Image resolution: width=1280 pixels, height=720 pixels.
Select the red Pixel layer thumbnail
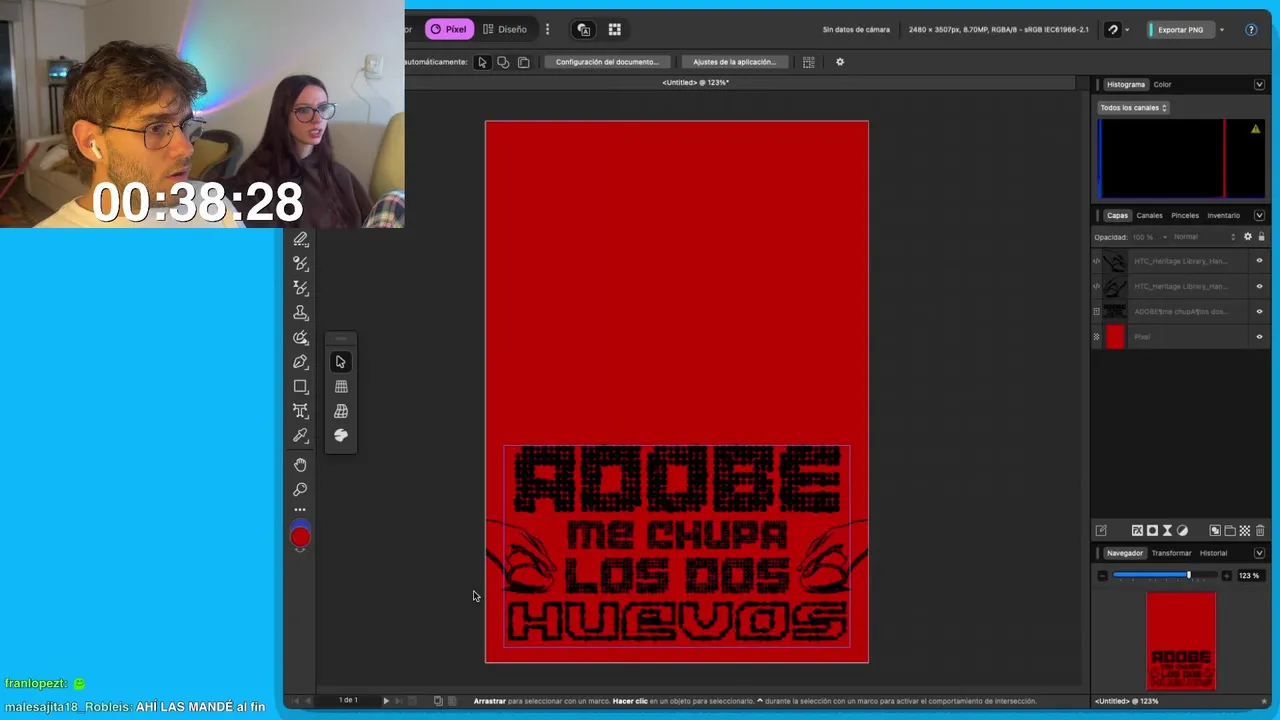point(1115,337)
